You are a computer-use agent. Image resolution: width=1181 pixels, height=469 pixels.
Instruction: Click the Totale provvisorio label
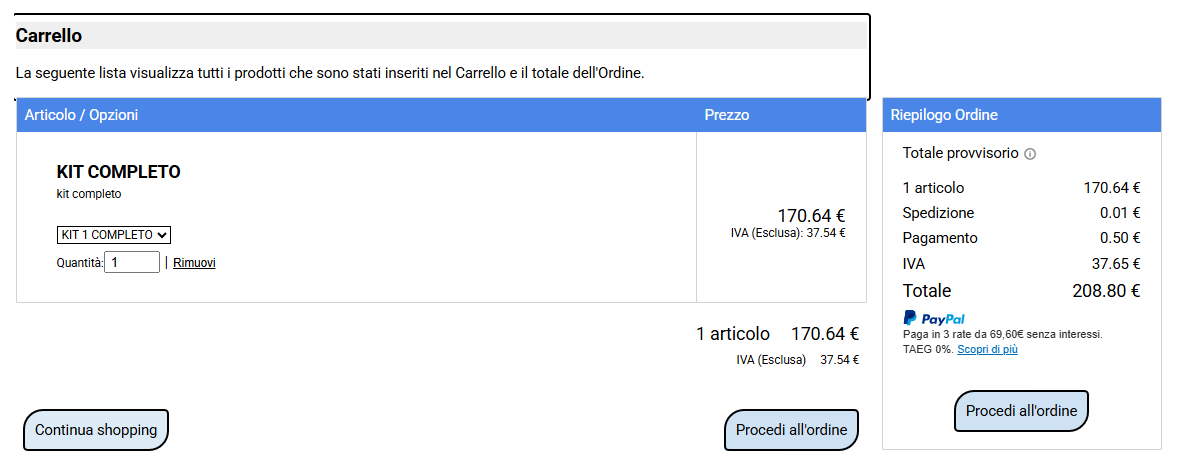click(960, 153)
